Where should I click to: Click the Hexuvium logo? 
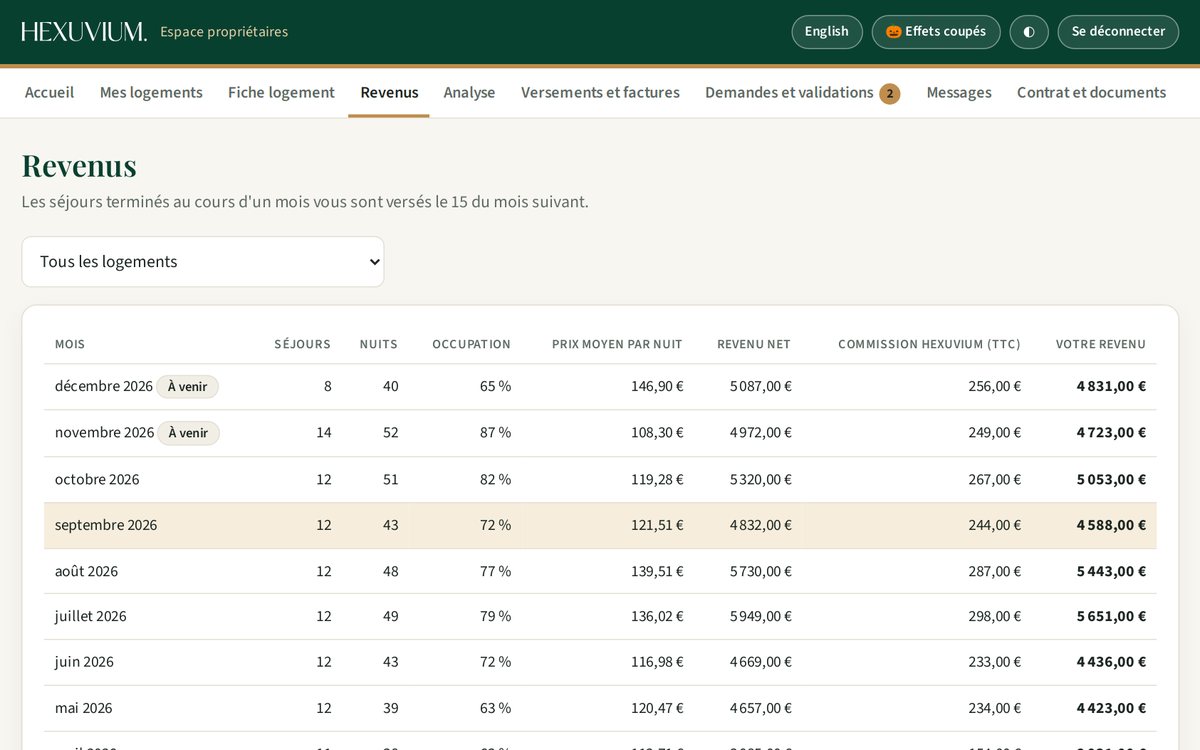click(84, 32)
